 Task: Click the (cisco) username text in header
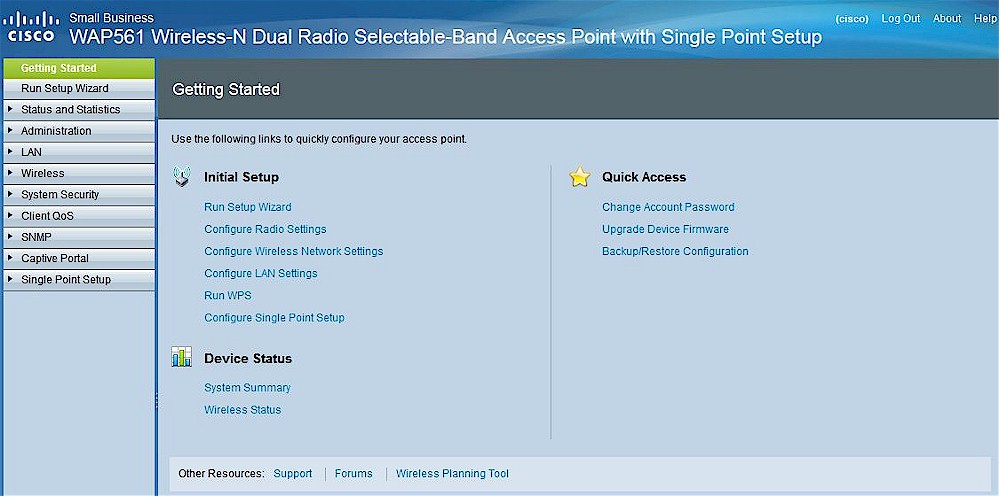pyautogui.click(x=851, y=19)
